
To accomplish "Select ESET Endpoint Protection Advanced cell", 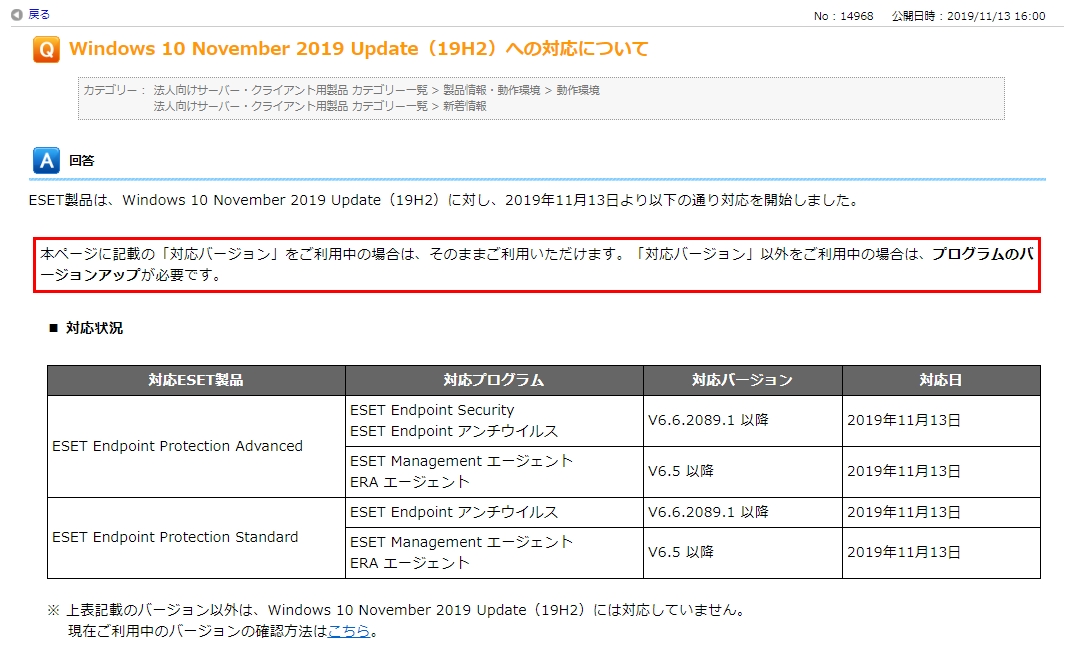I will [196, 446].
